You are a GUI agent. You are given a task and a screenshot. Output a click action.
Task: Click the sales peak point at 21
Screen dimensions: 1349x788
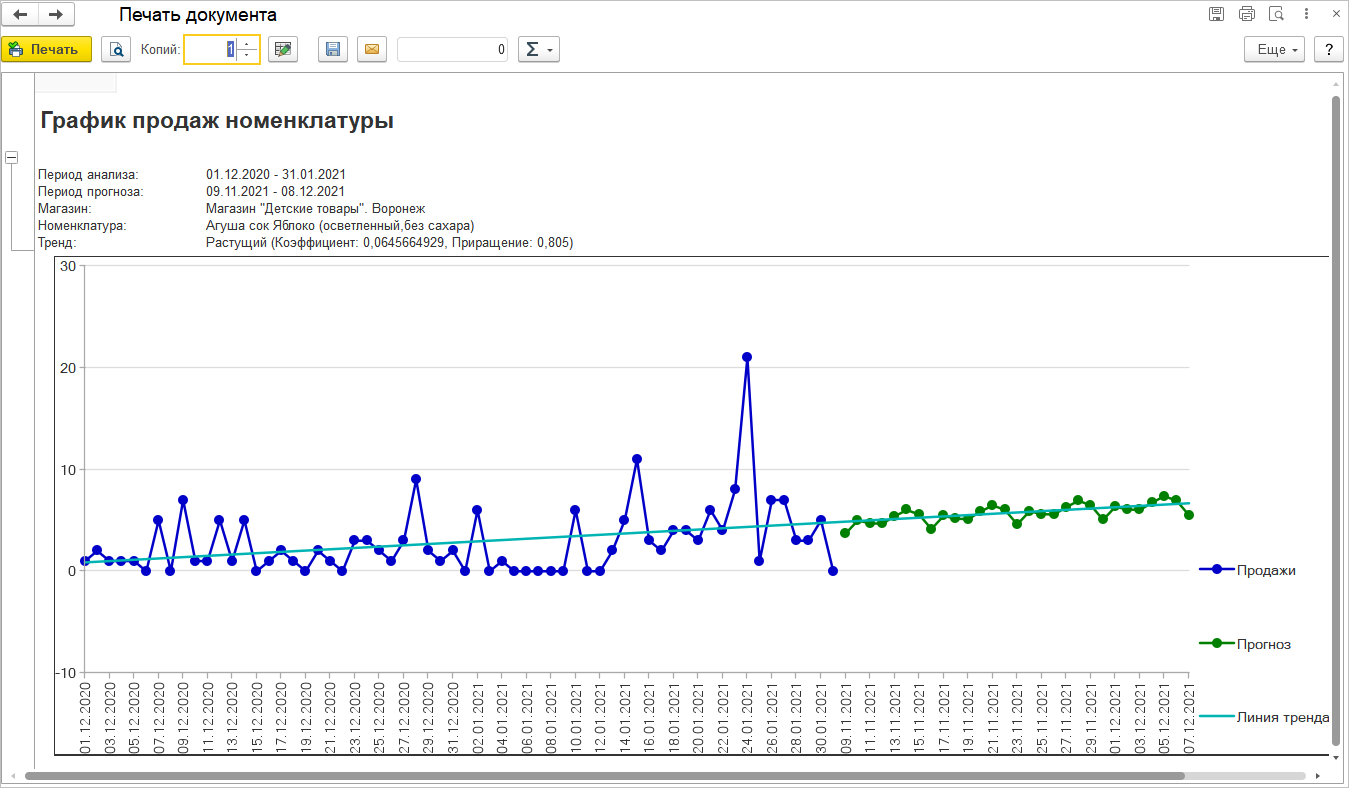coord(747,357)
